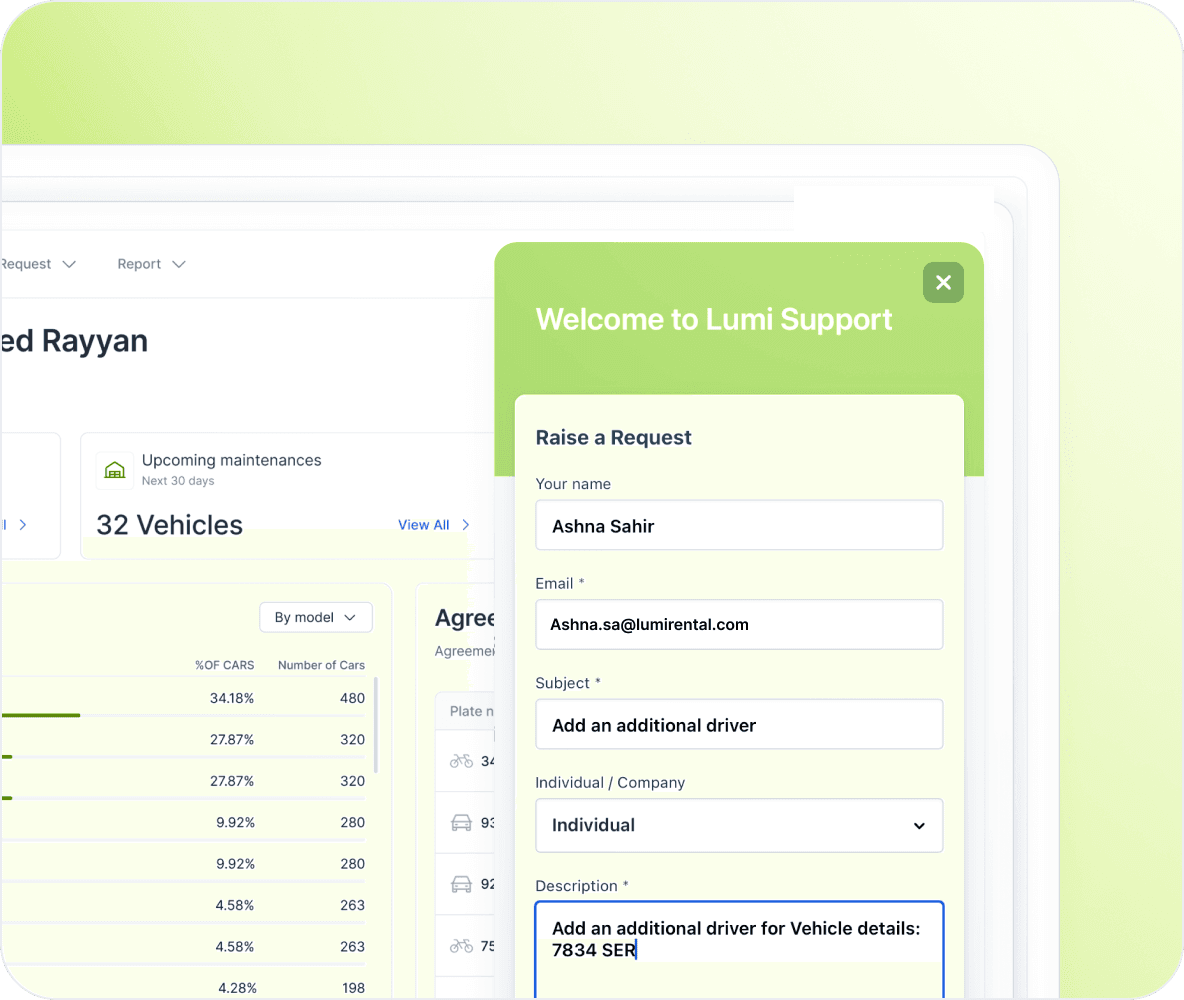The width and height of the screenshot is (1184, 1000).
Task: Select the bicycle icon in row 75
Action: pyautogui.click(x=461, y=946)
